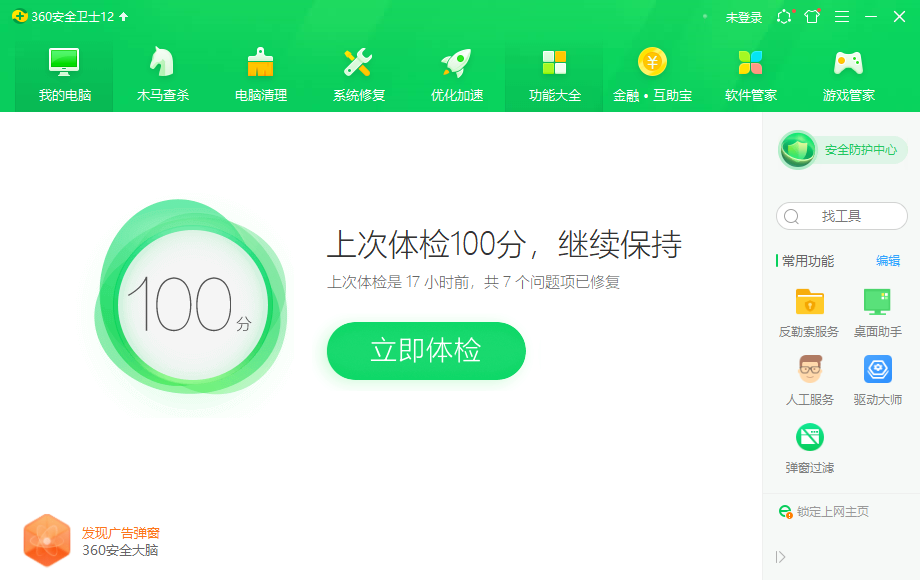Click 立即体检 checkup button

426,350
